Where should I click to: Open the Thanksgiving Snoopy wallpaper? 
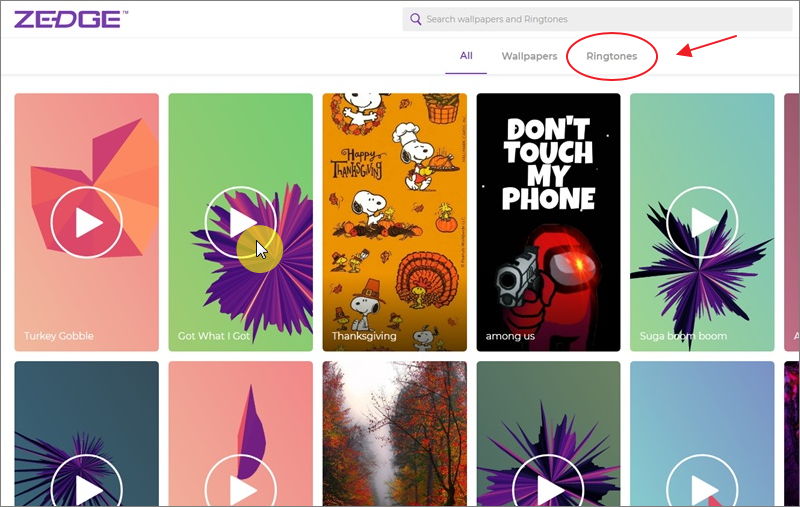coord(394,222)
